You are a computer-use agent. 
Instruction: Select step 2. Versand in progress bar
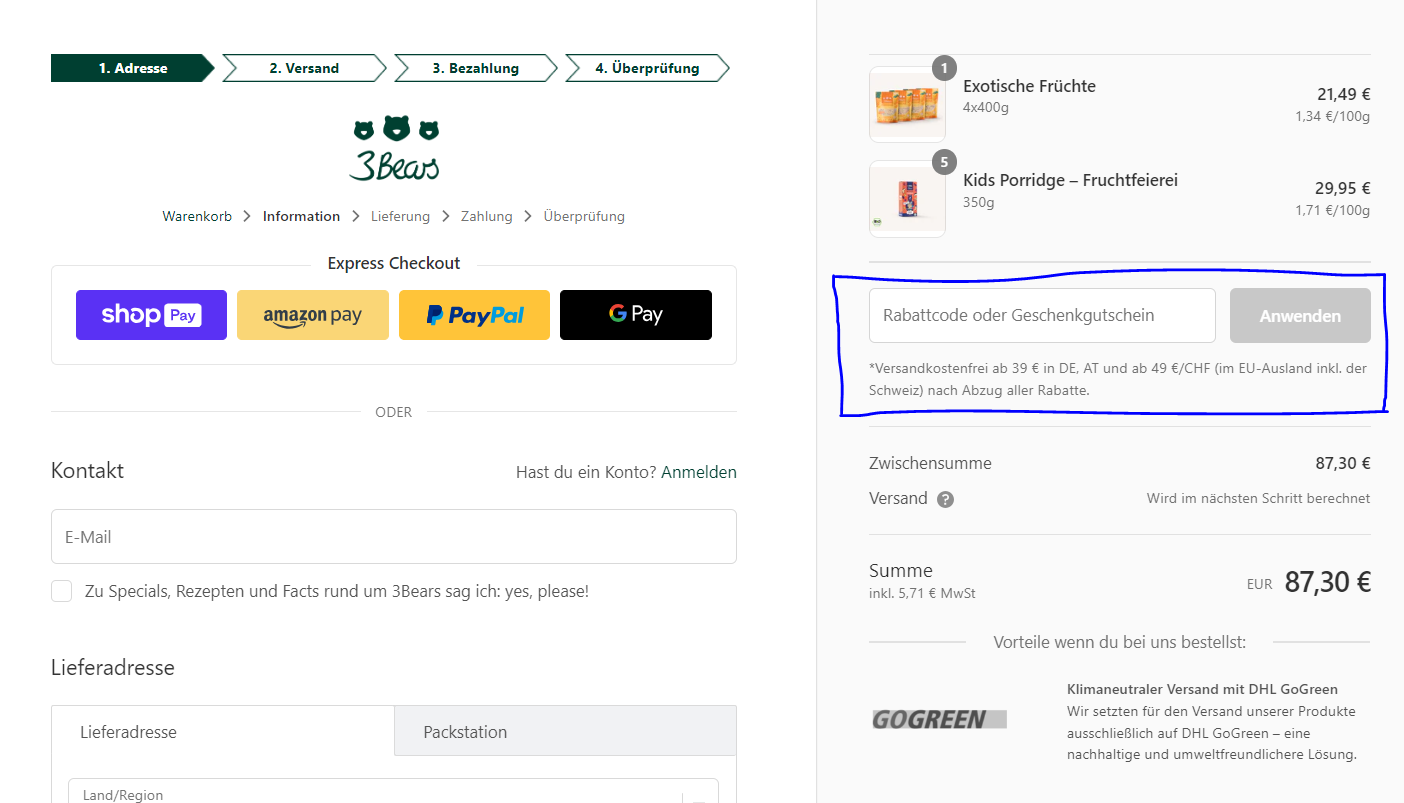point(304,68)
